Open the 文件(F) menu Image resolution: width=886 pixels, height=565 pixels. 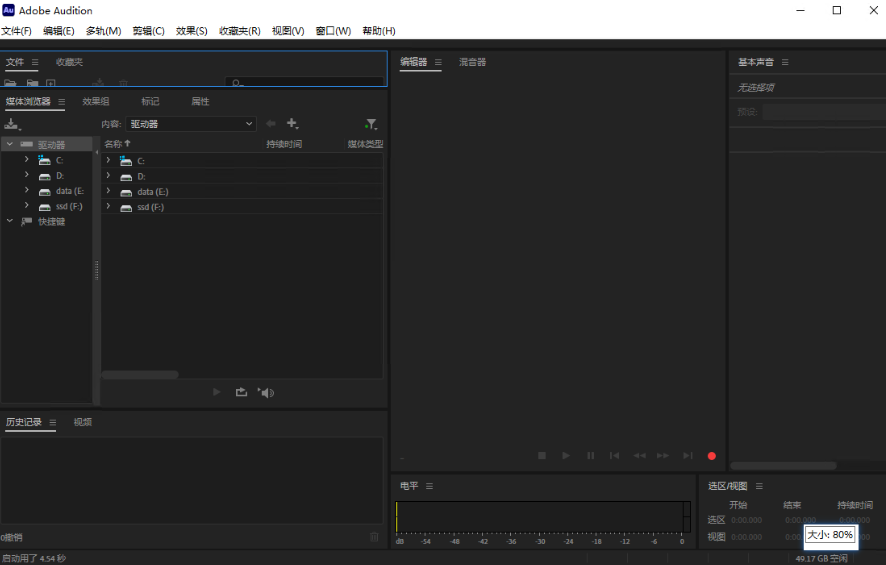16,31
